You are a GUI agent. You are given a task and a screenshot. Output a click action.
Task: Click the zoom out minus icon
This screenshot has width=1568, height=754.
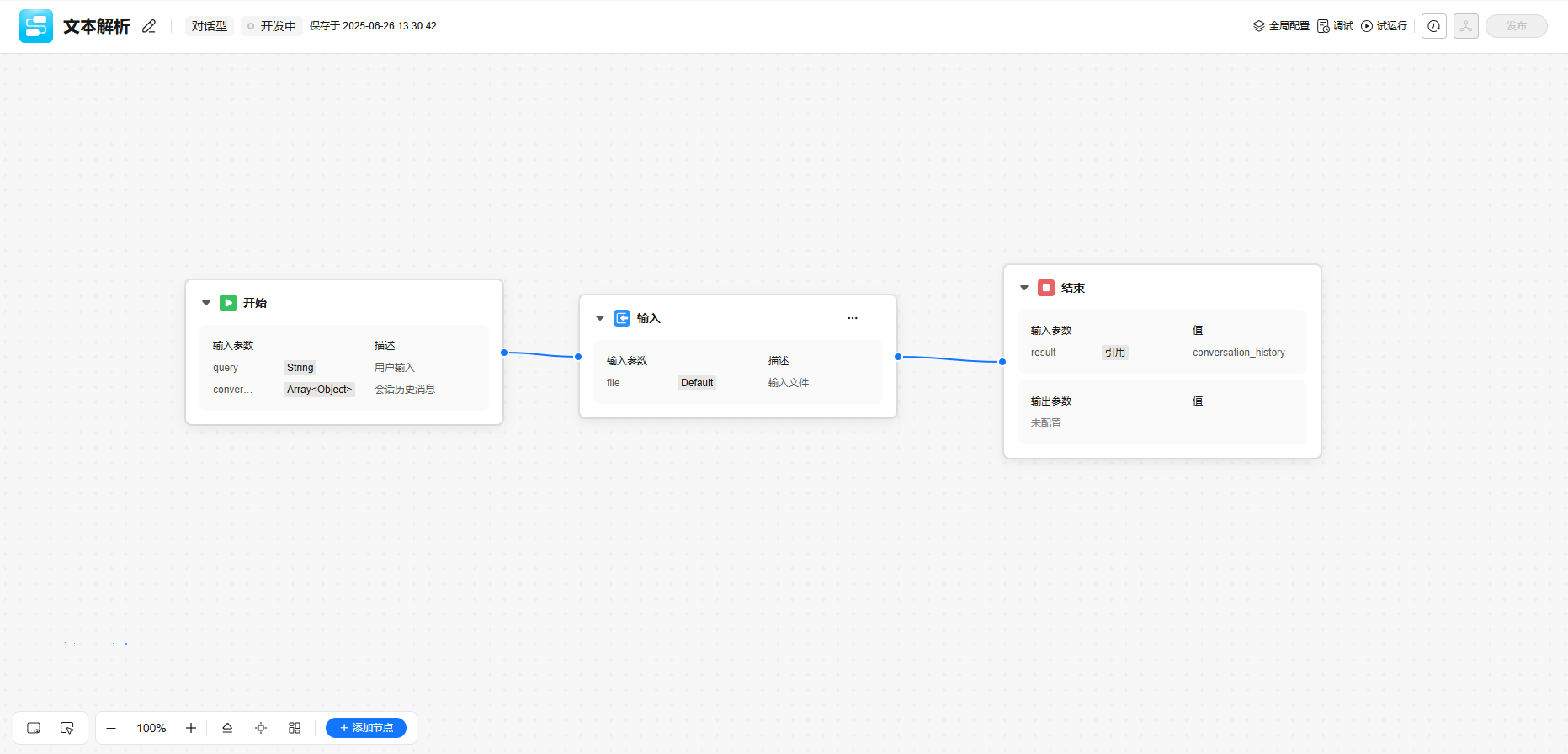coord(111,728)
